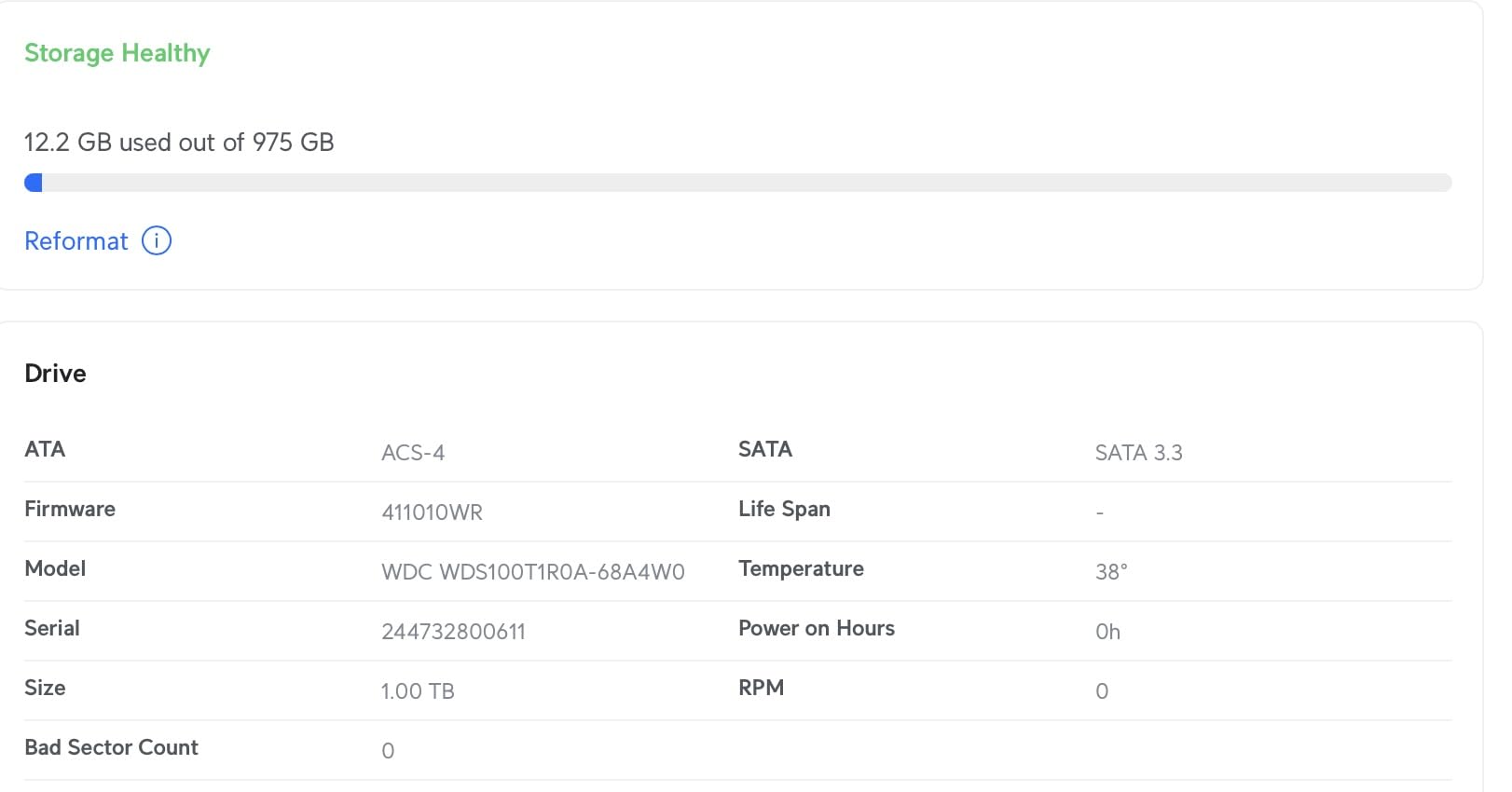Click the 12.2 GB used out of 975 GB text

tap(179, 143)
